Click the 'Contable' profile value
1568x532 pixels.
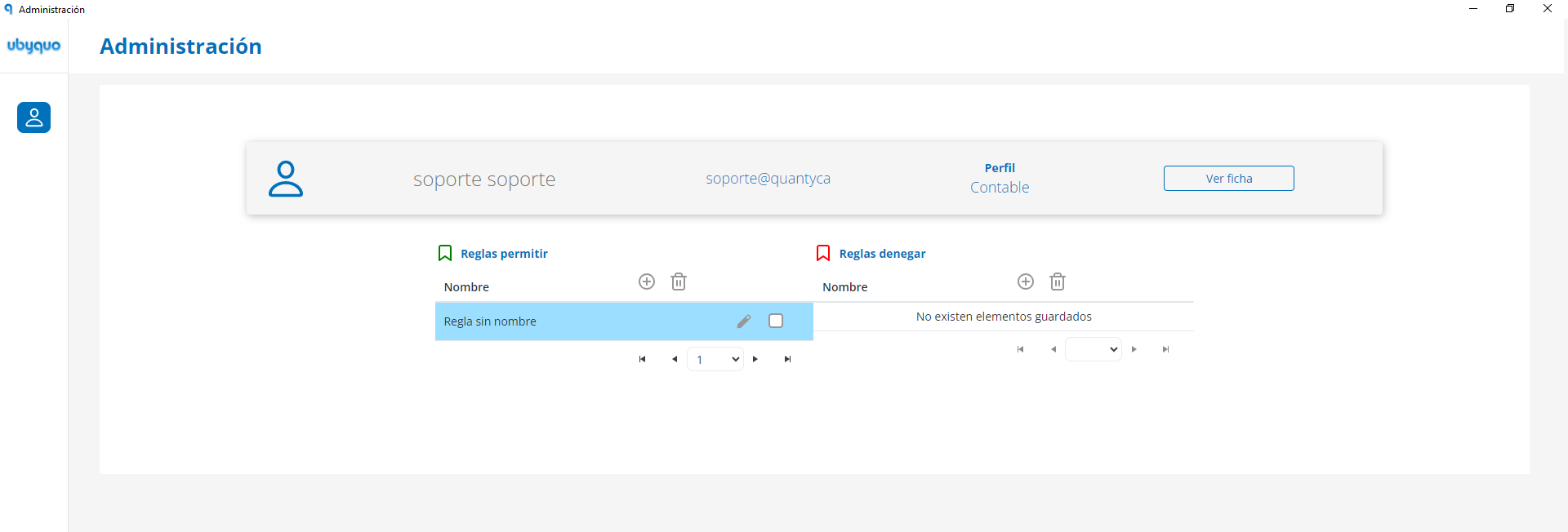click(1000, 188)
